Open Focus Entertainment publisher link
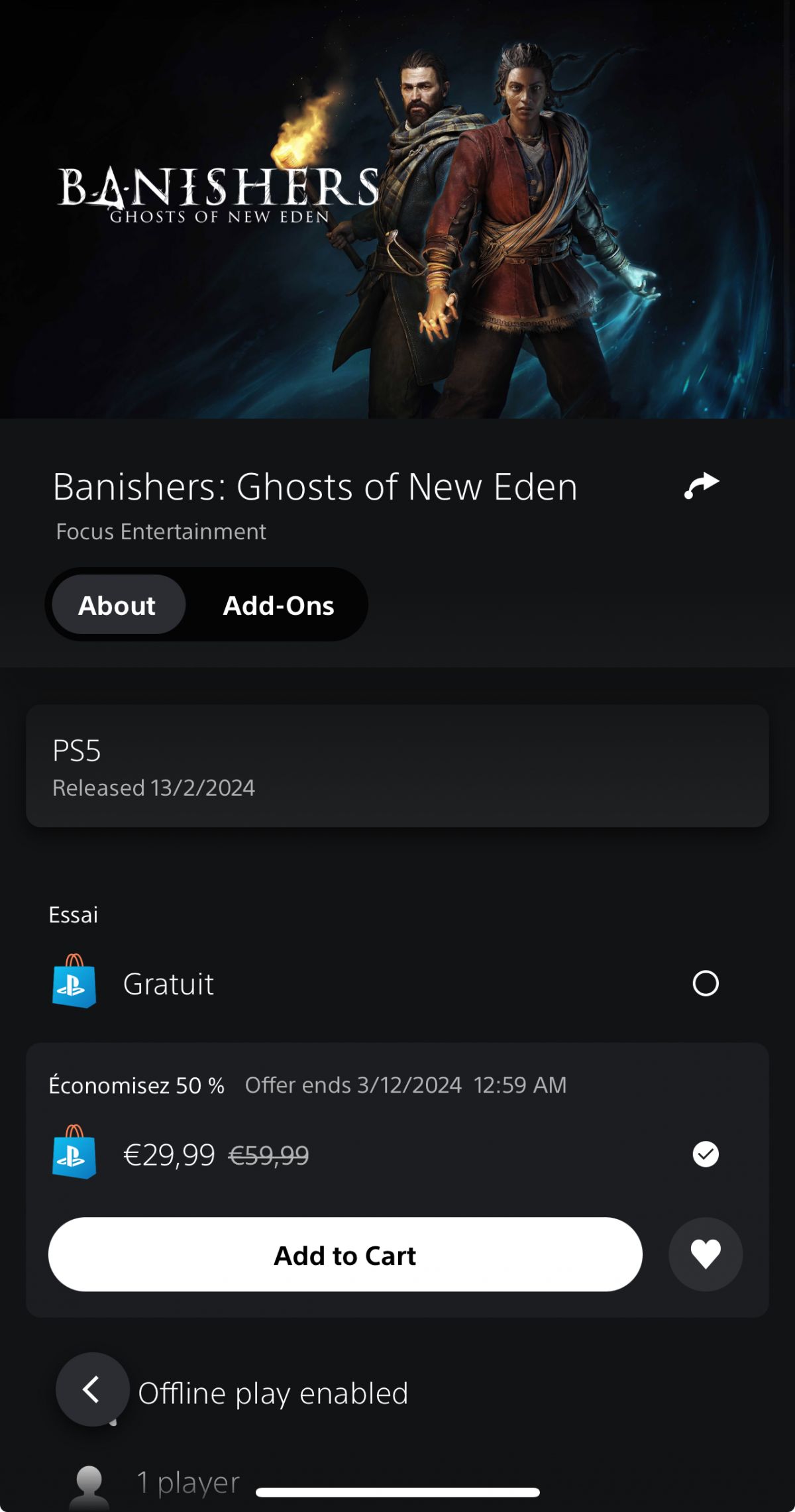The width and height of the screenshot is (795, 1512). coord(161,531)
